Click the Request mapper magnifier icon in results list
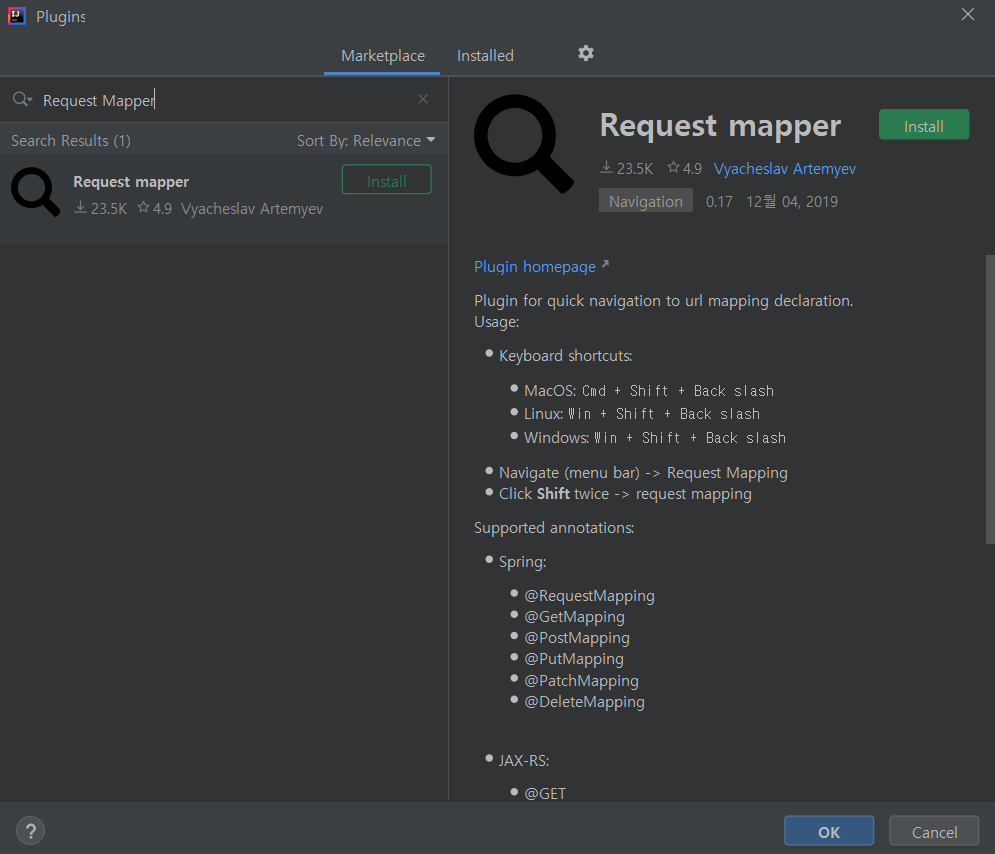 (x=36, y=192)
